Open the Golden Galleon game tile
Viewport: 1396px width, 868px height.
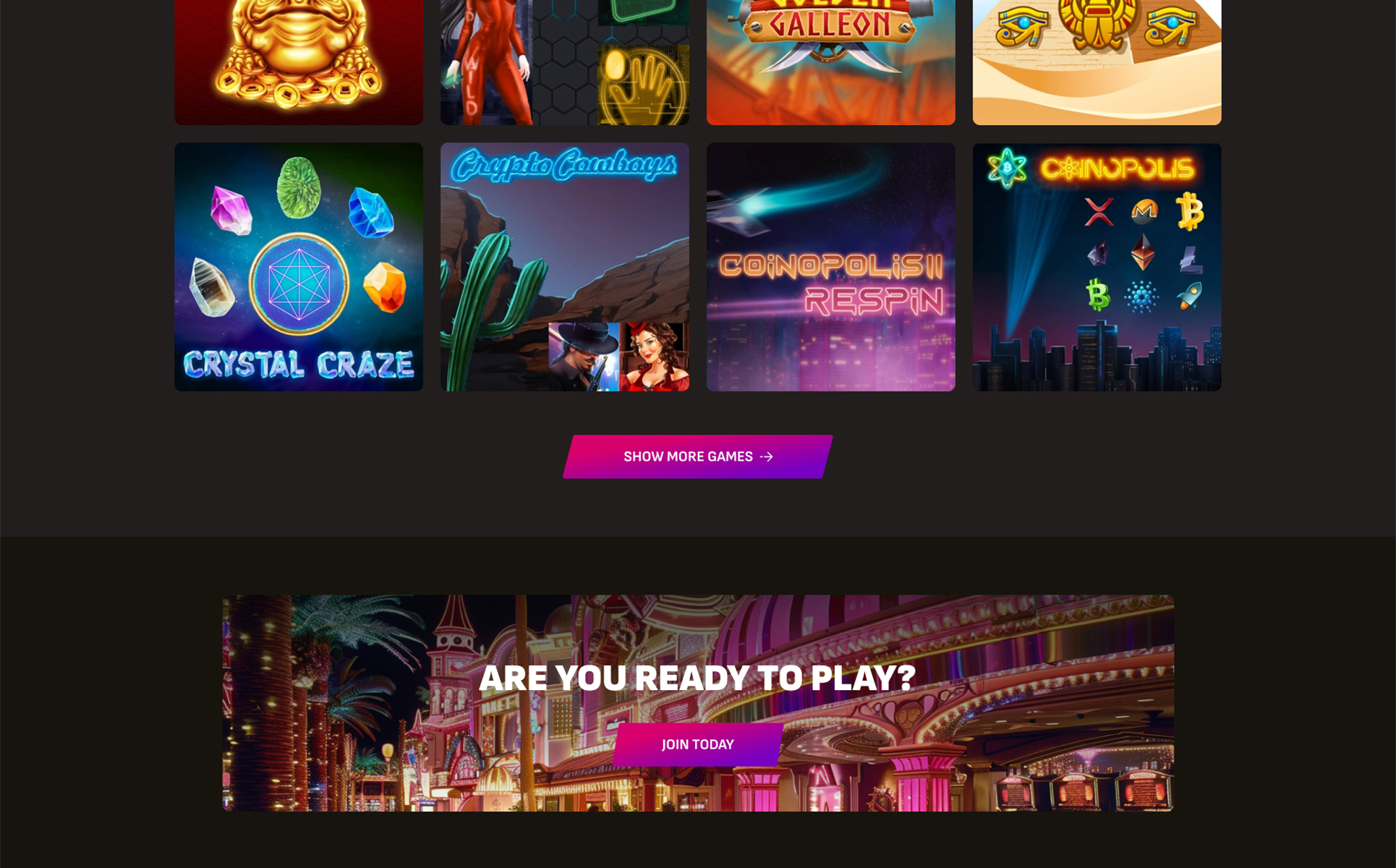pyautogui.click(x=831, y=62)
